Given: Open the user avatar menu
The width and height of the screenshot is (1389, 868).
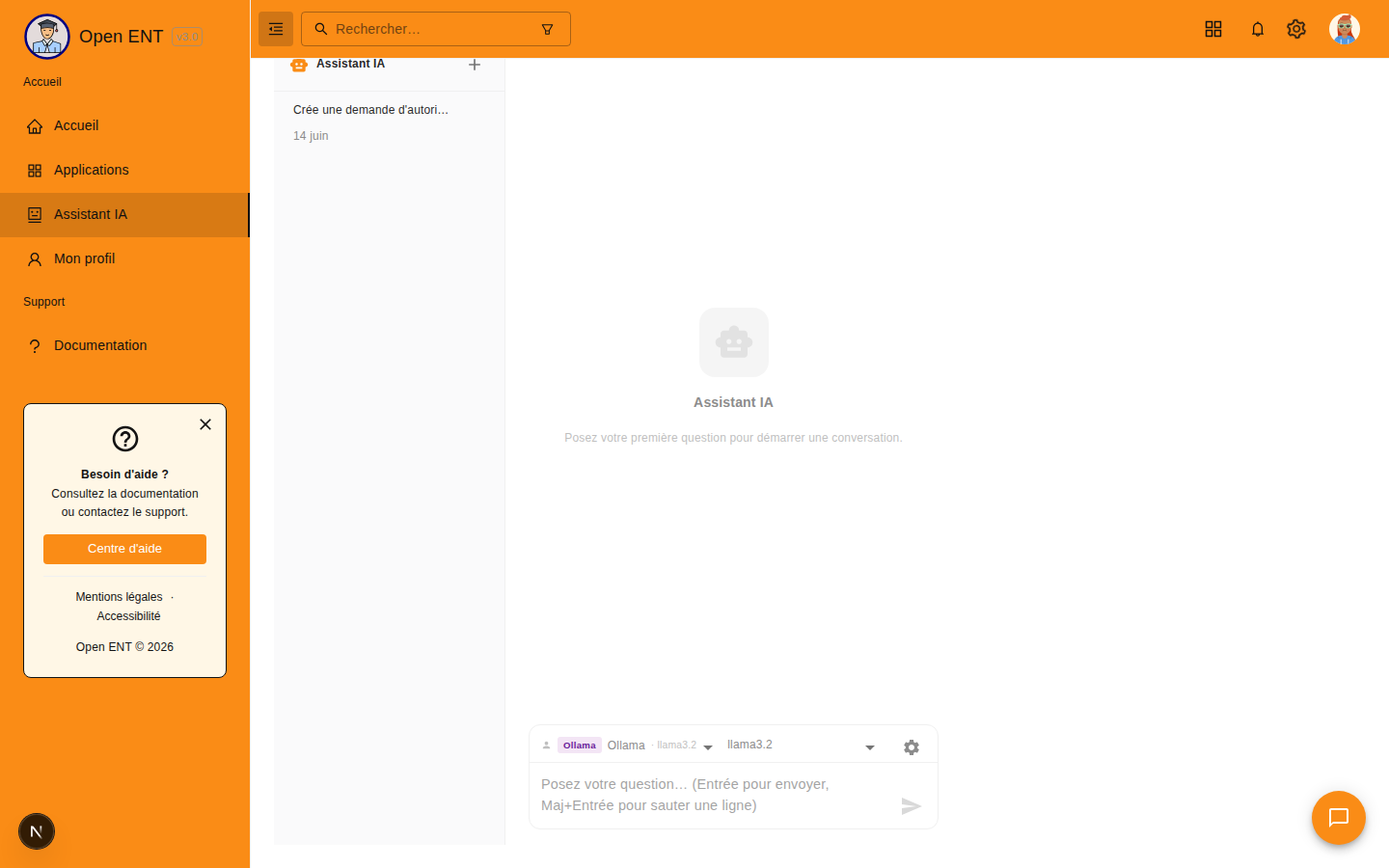Looking at the screenshot, I should [x=1345, y=29].
